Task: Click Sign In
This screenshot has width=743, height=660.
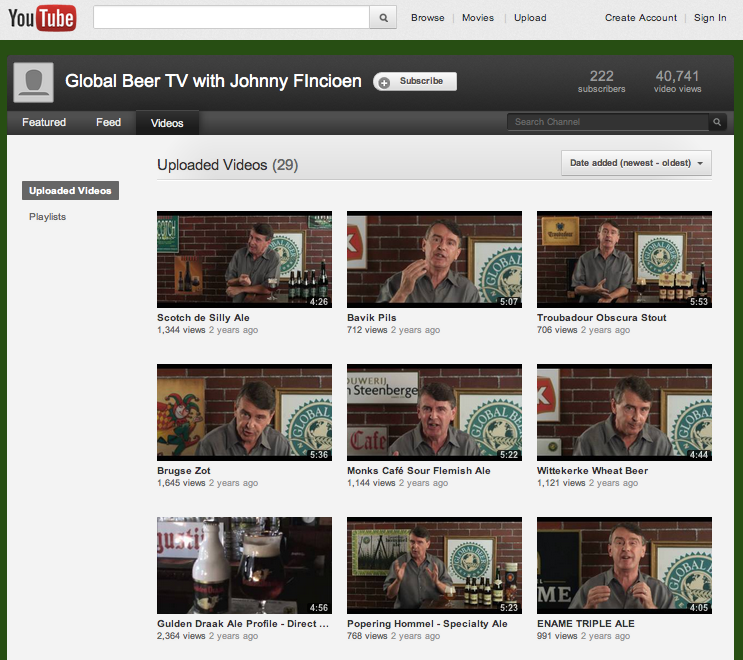Action: click(710, 18)
